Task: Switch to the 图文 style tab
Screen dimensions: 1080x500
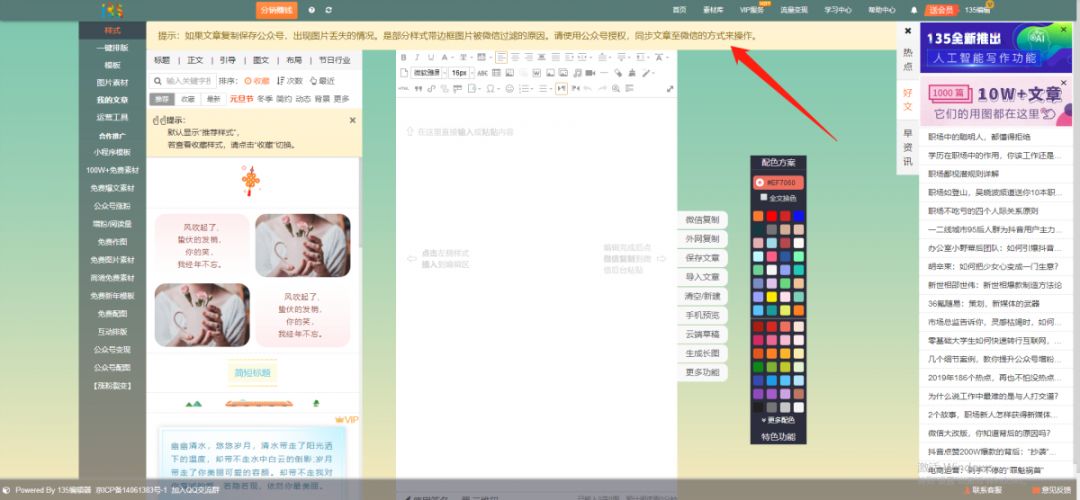Action: point(261,60)
